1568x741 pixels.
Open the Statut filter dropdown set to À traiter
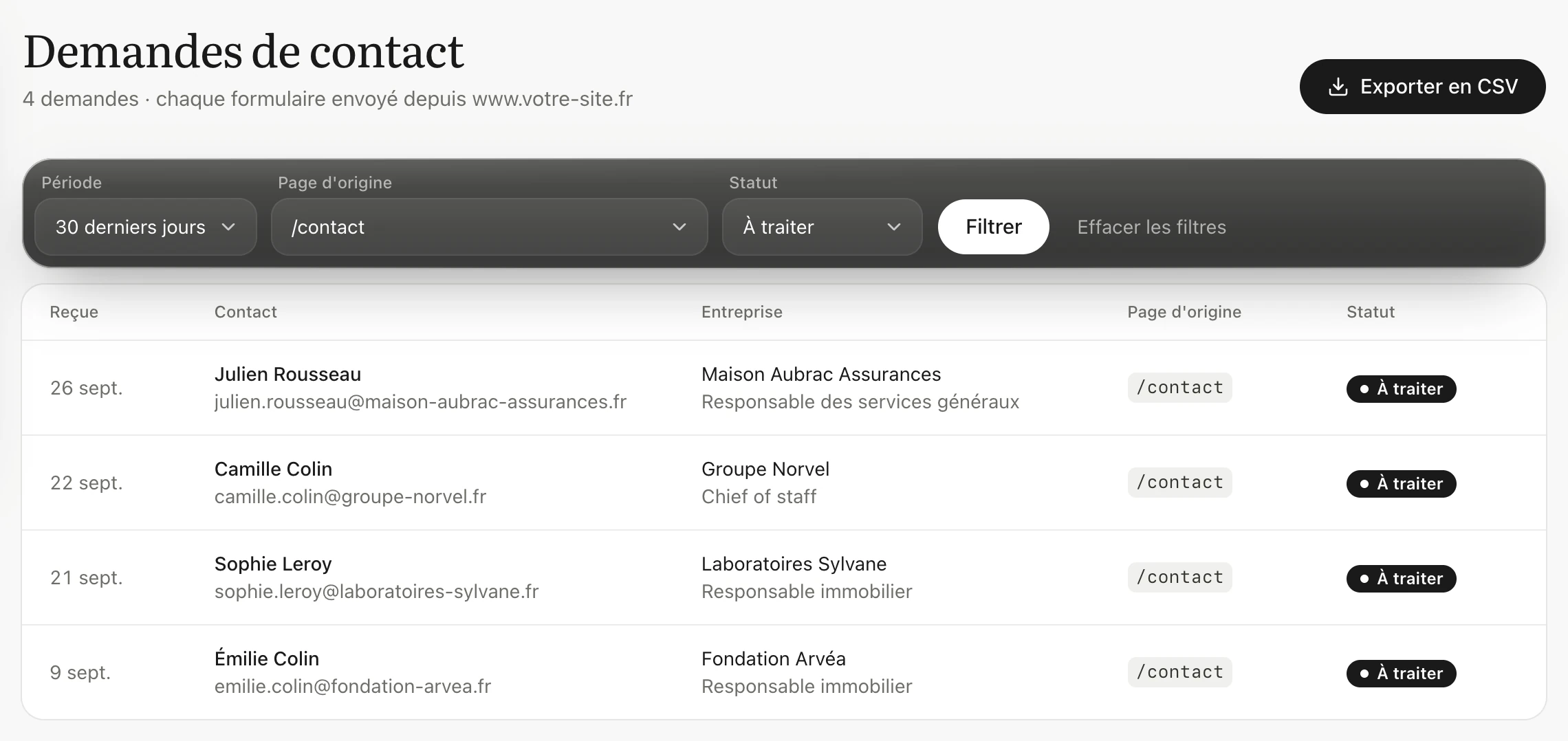tap(822, 227)
